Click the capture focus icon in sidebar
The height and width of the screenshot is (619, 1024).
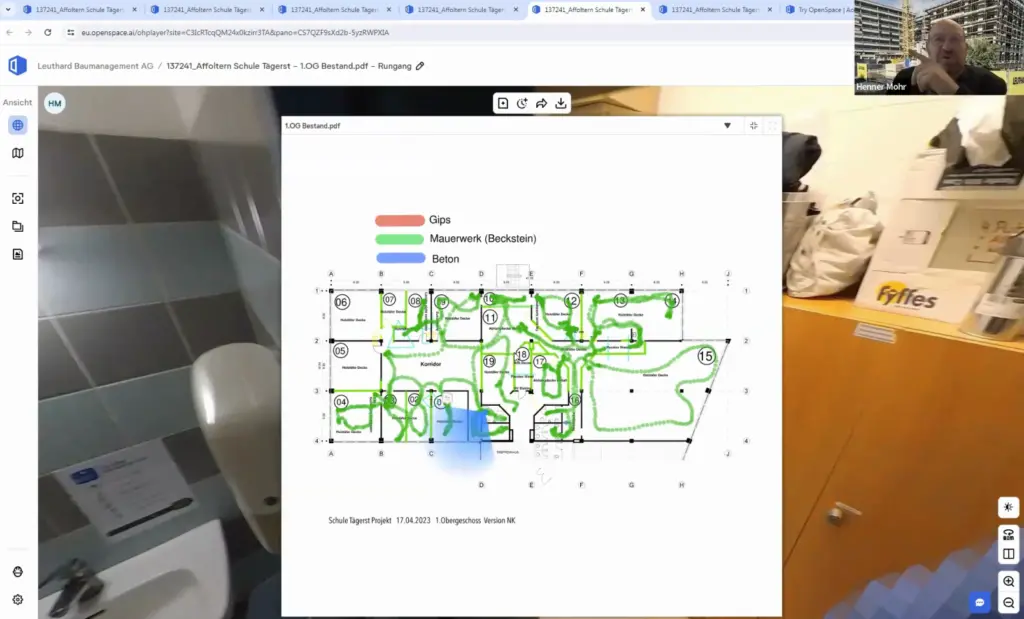point(17,199)
